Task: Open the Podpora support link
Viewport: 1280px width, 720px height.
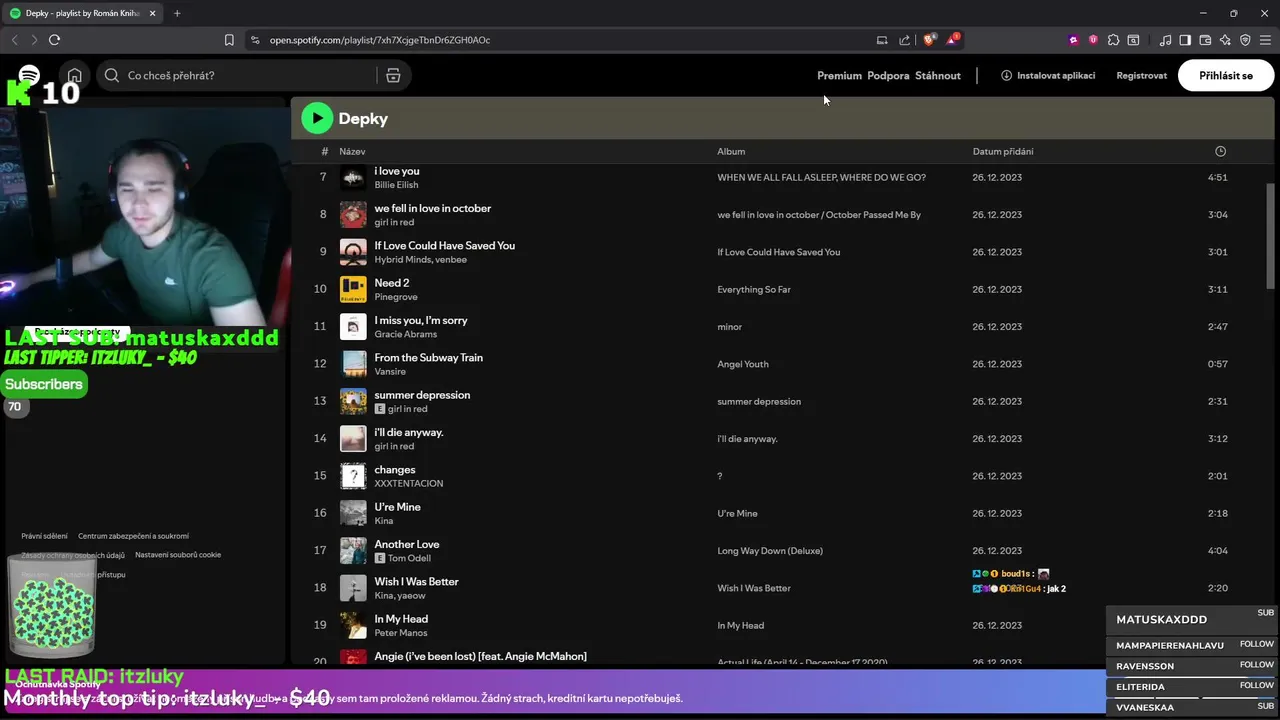Action: pos(888,75)
